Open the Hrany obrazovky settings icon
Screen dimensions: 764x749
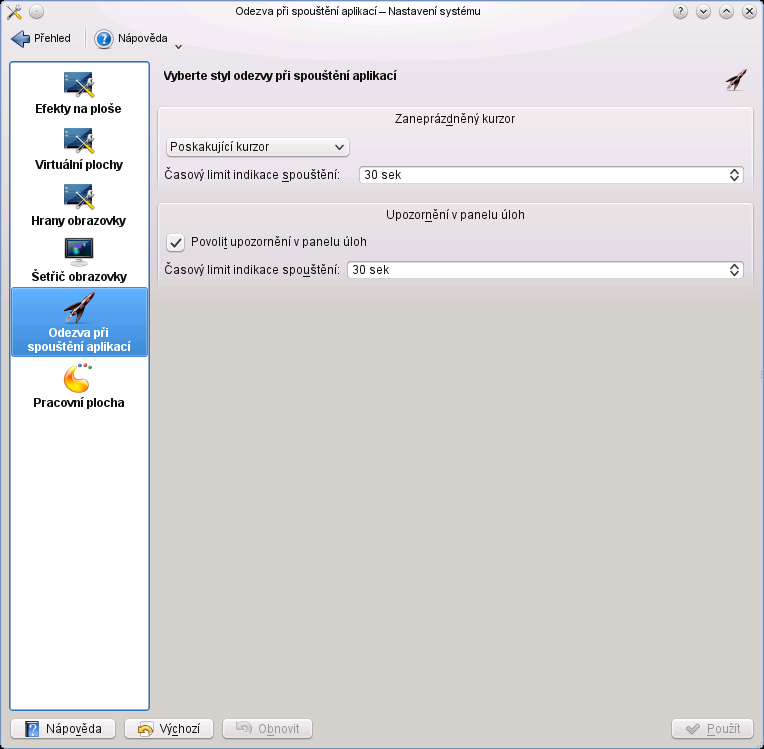pyautogui.click(x=78, y=196)
